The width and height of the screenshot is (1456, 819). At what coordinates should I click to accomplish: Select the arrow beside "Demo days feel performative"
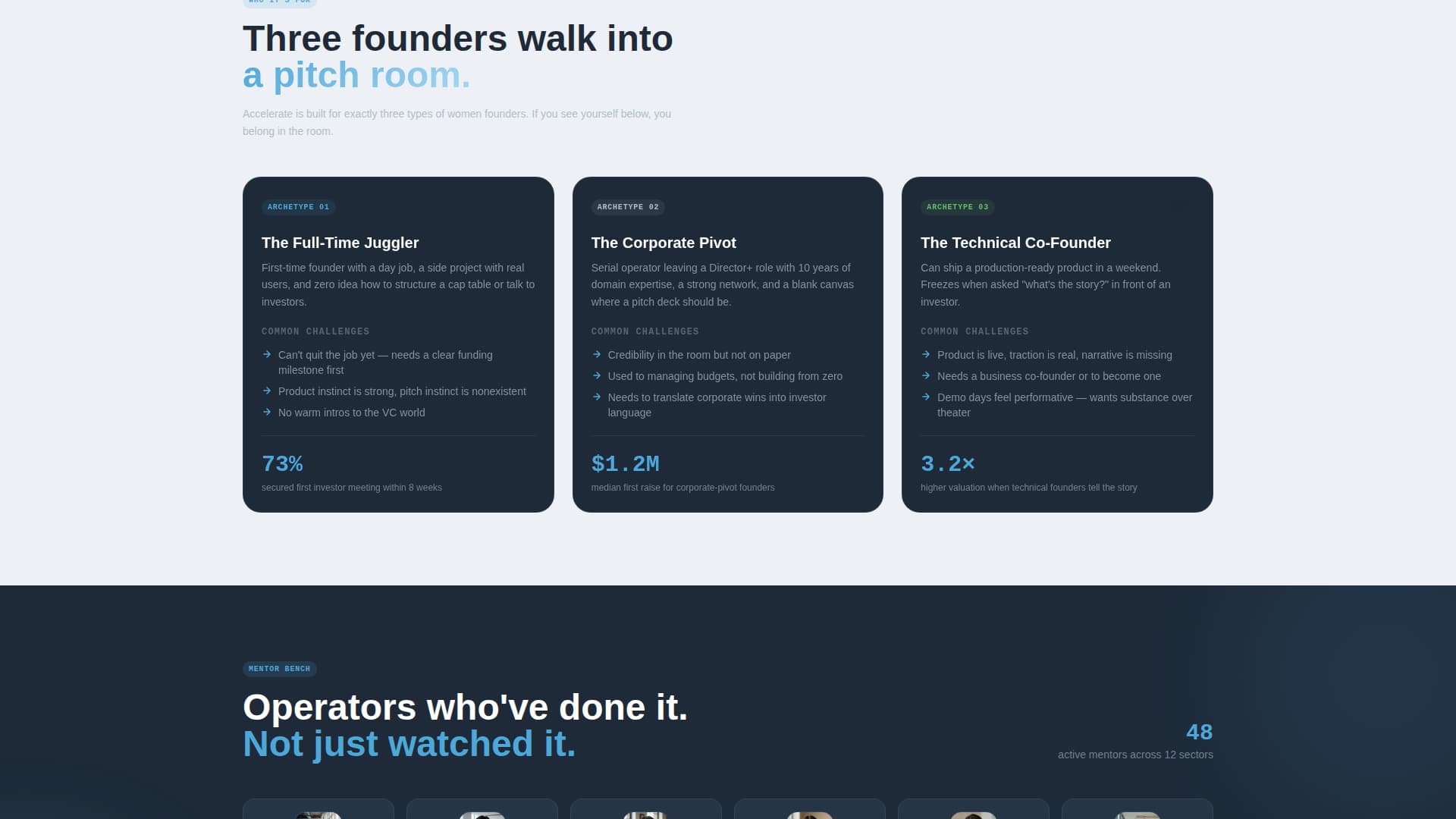926,397
